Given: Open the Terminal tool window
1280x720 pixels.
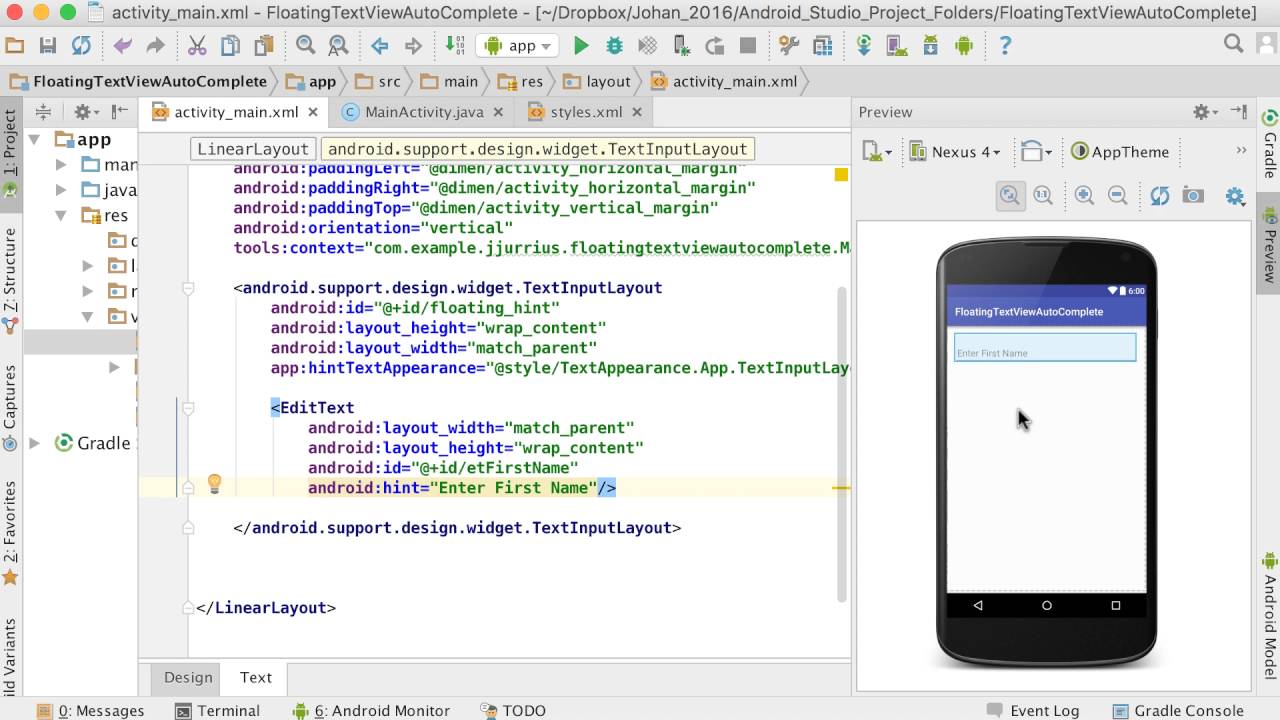Looking at the screenshot, I should [x=217, y=710].
